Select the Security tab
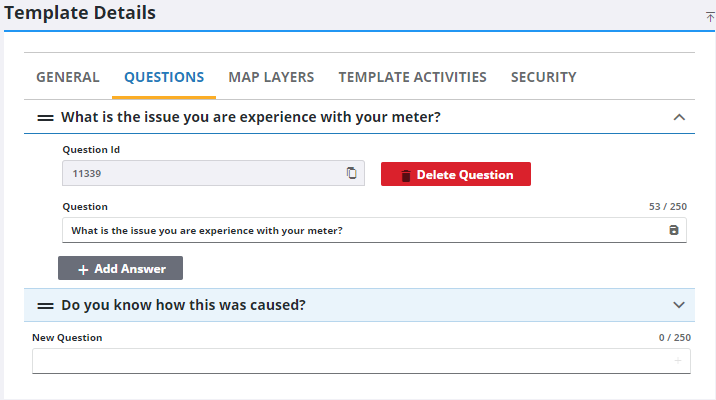The image size is (716, 400). 543,77
